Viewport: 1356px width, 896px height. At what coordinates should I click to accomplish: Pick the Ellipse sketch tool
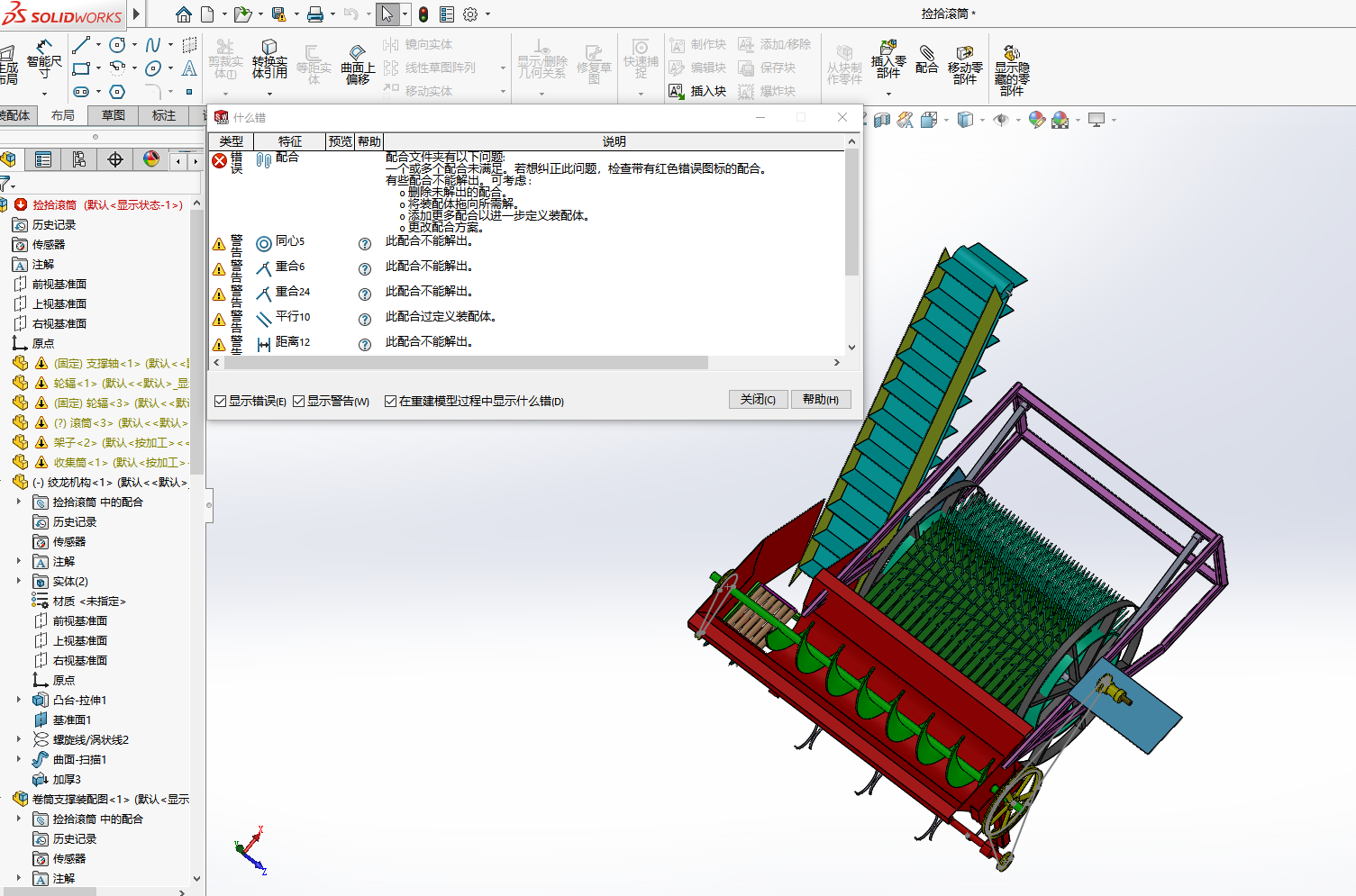click(153, 68)
